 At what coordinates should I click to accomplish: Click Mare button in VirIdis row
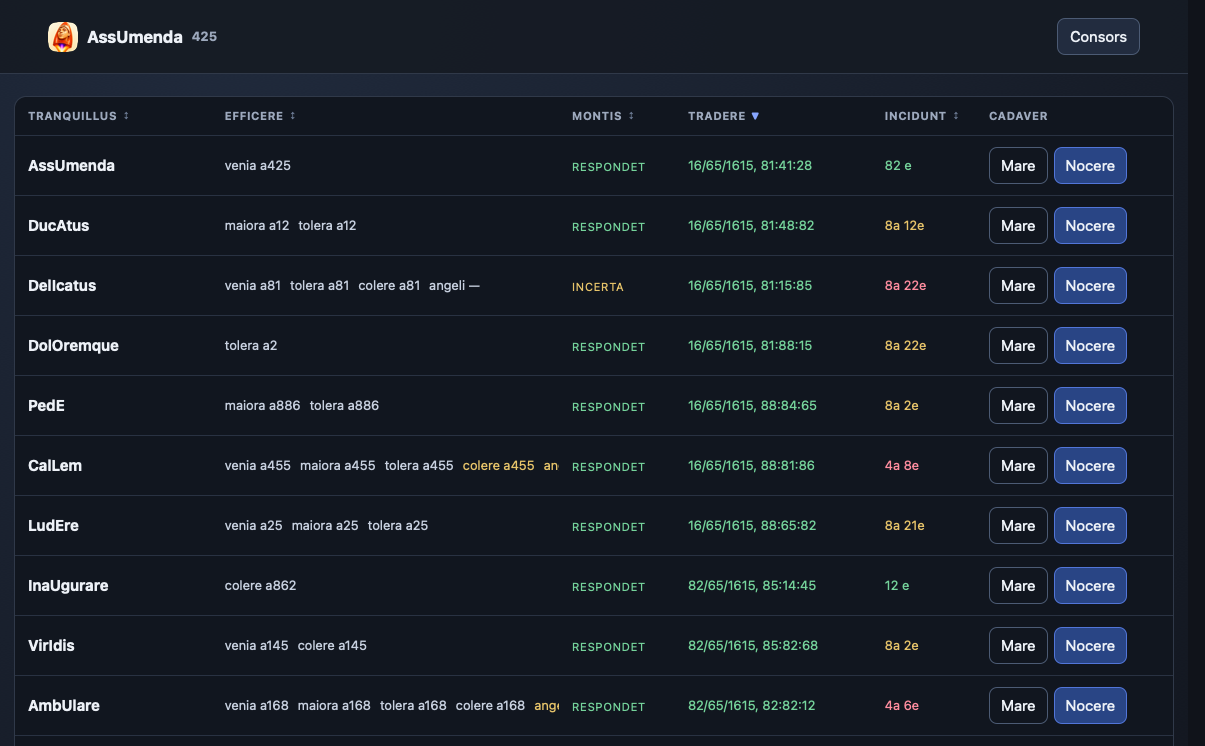(x=1018, y=646)
